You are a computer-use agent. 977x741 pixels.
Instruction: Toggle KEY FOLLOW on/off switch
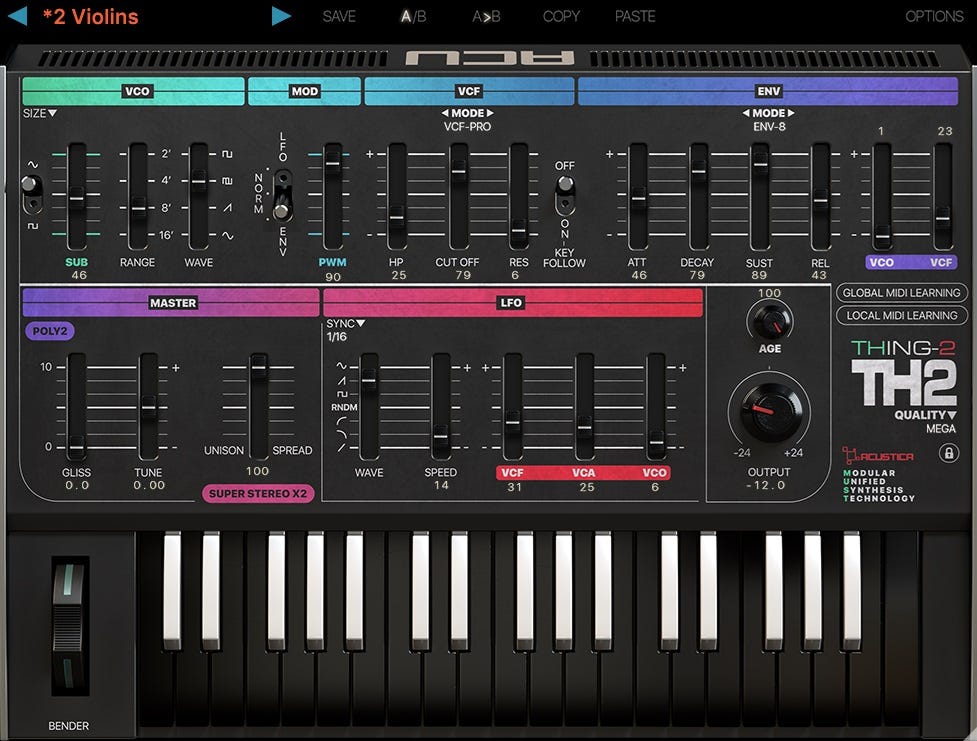[565, 194]
